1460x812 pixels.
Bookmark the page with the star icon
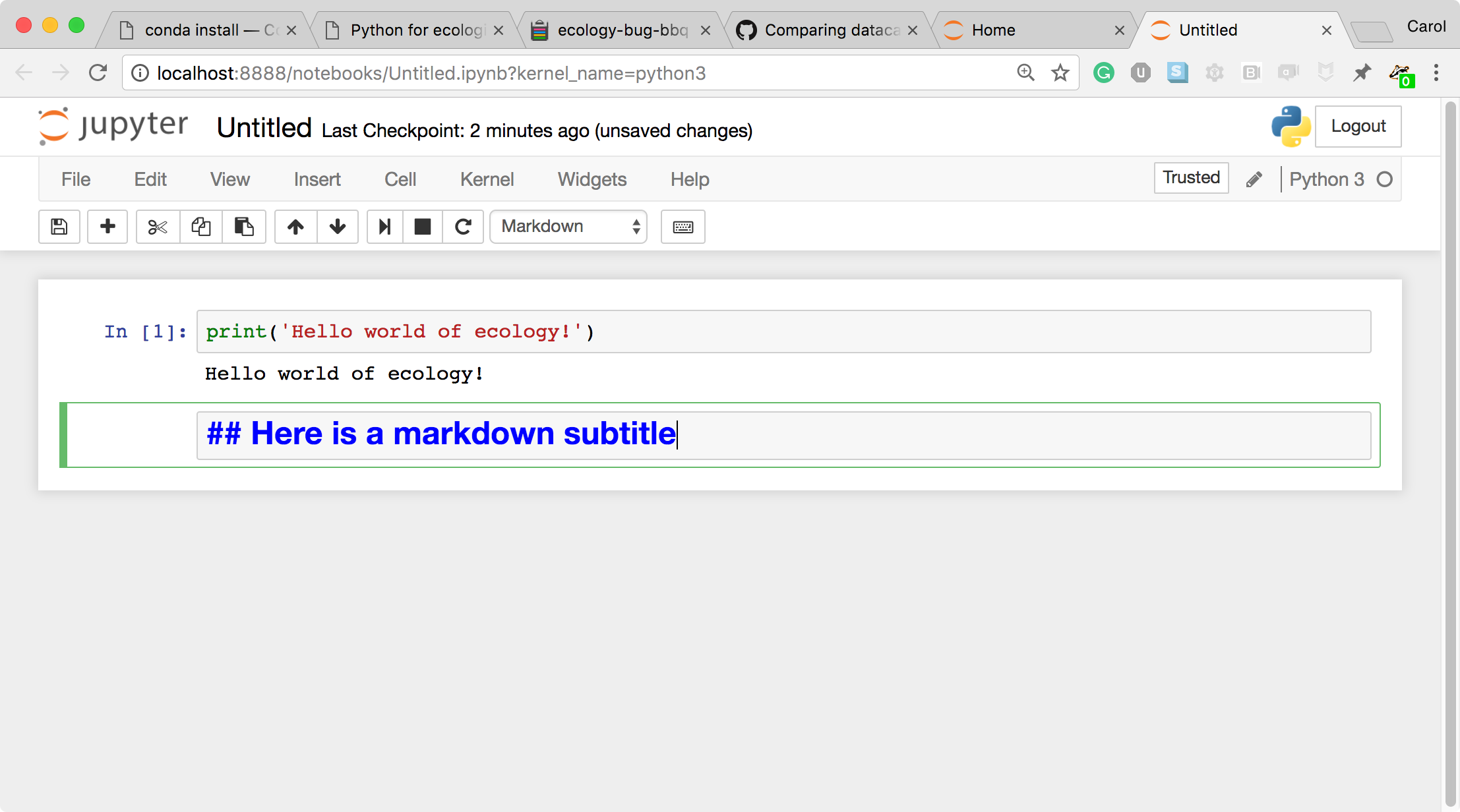tap(1059, 72)
